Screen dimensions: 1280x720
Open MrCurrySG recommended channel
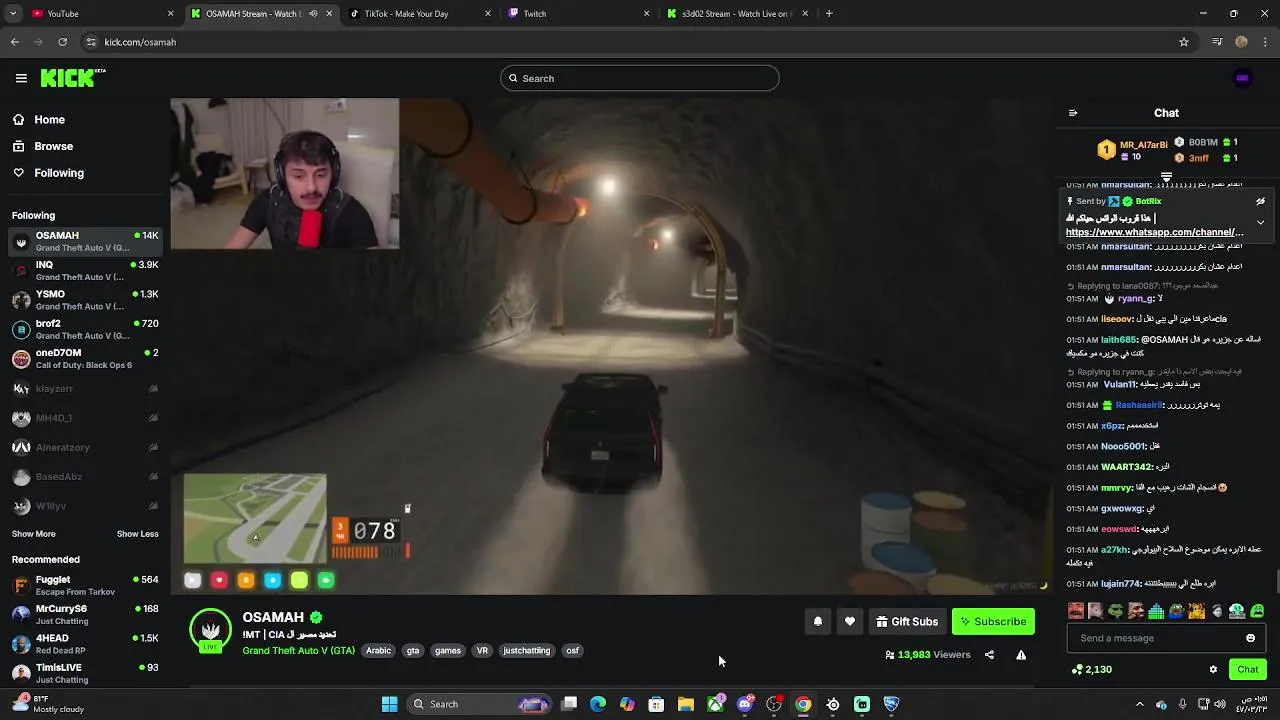pos(85,614)
